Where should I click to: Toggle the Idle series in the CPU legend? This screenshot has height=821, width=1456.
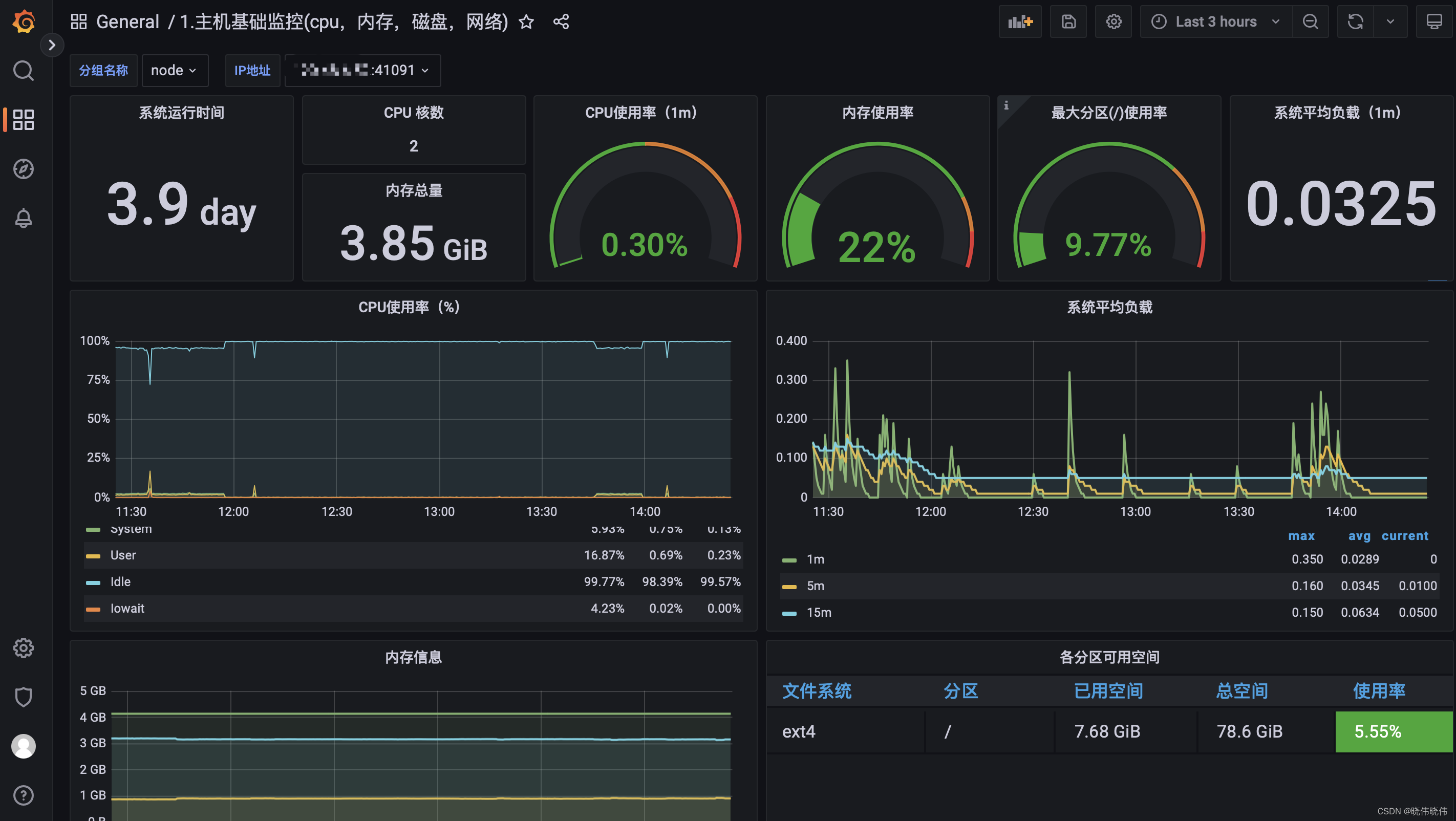120,581
